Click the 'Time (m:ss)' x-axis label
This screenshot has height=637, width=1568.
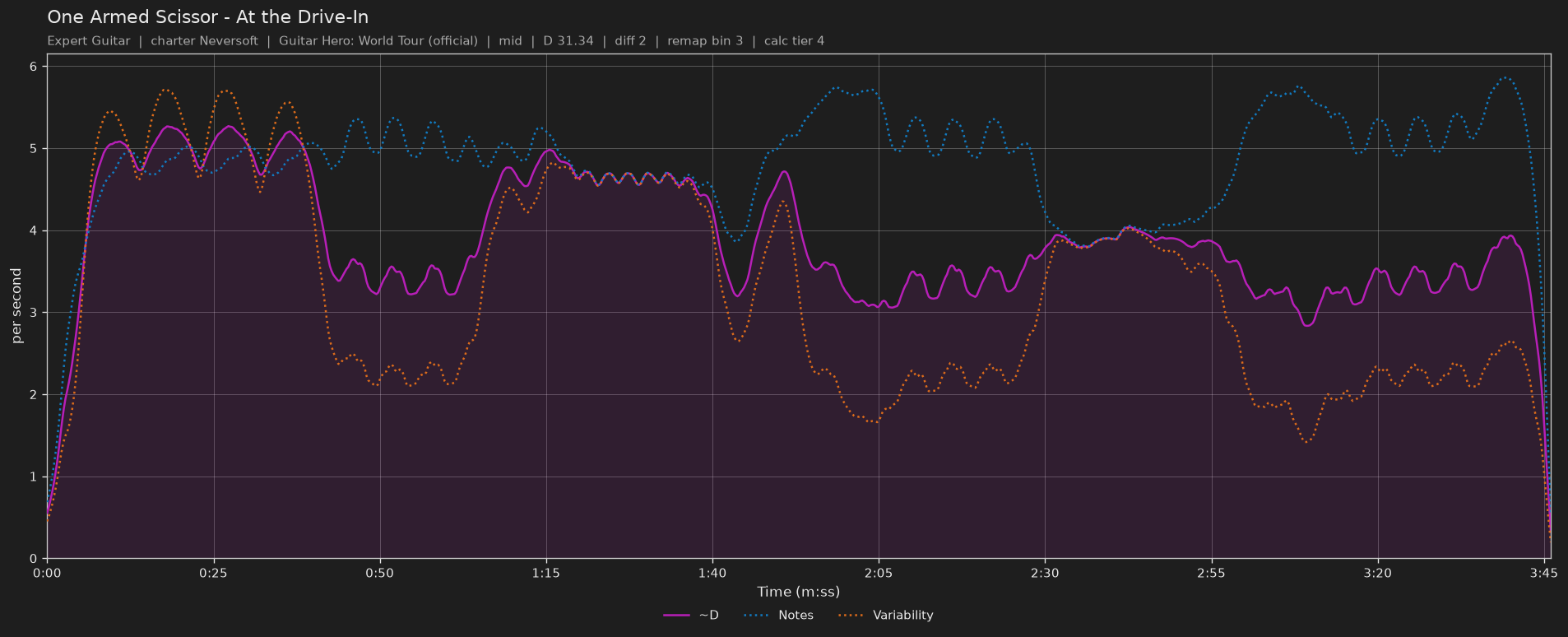click(x=798, y=592)
